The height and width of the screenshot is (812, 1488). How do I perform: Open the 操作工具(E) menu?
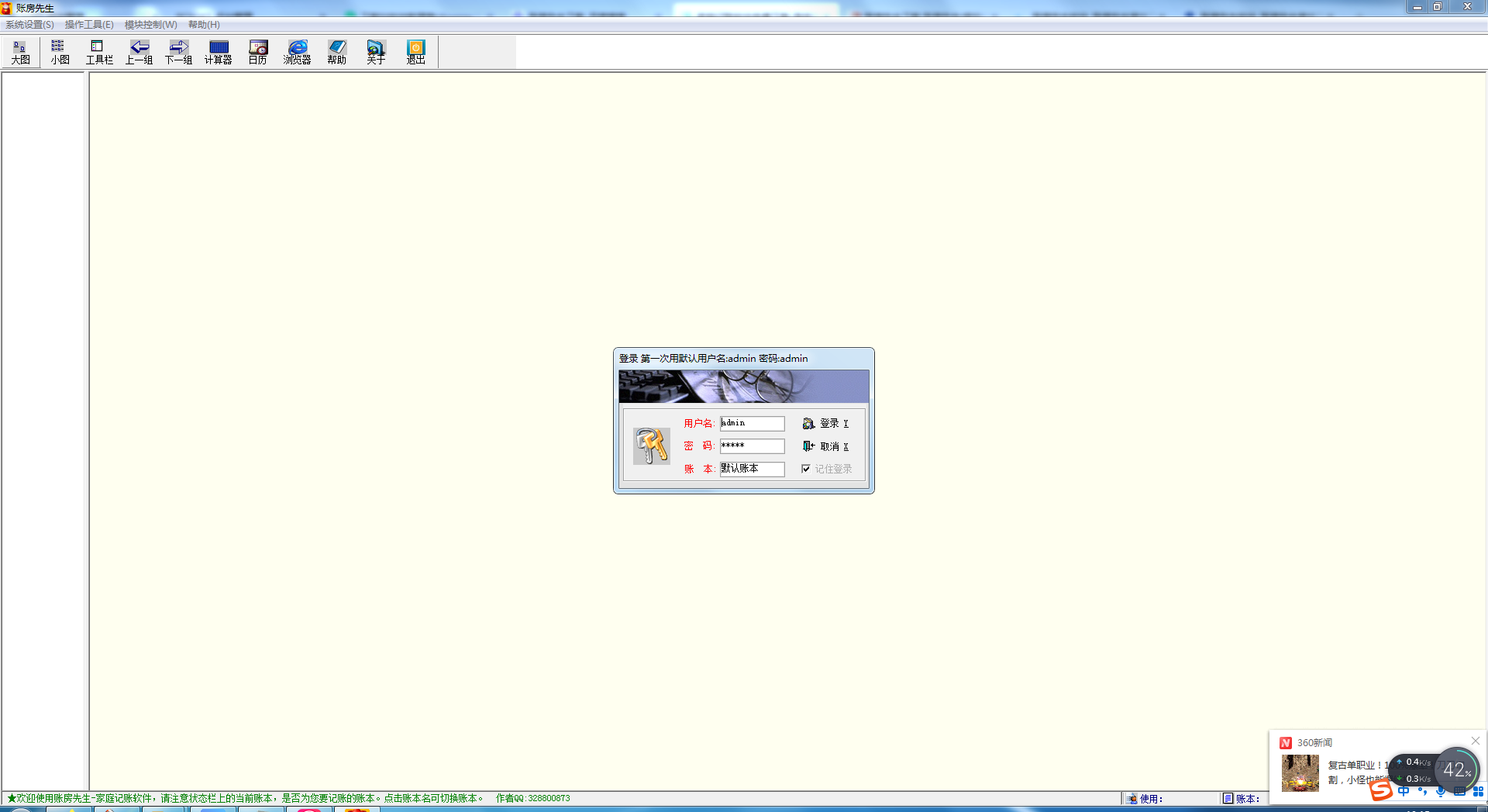89,25
